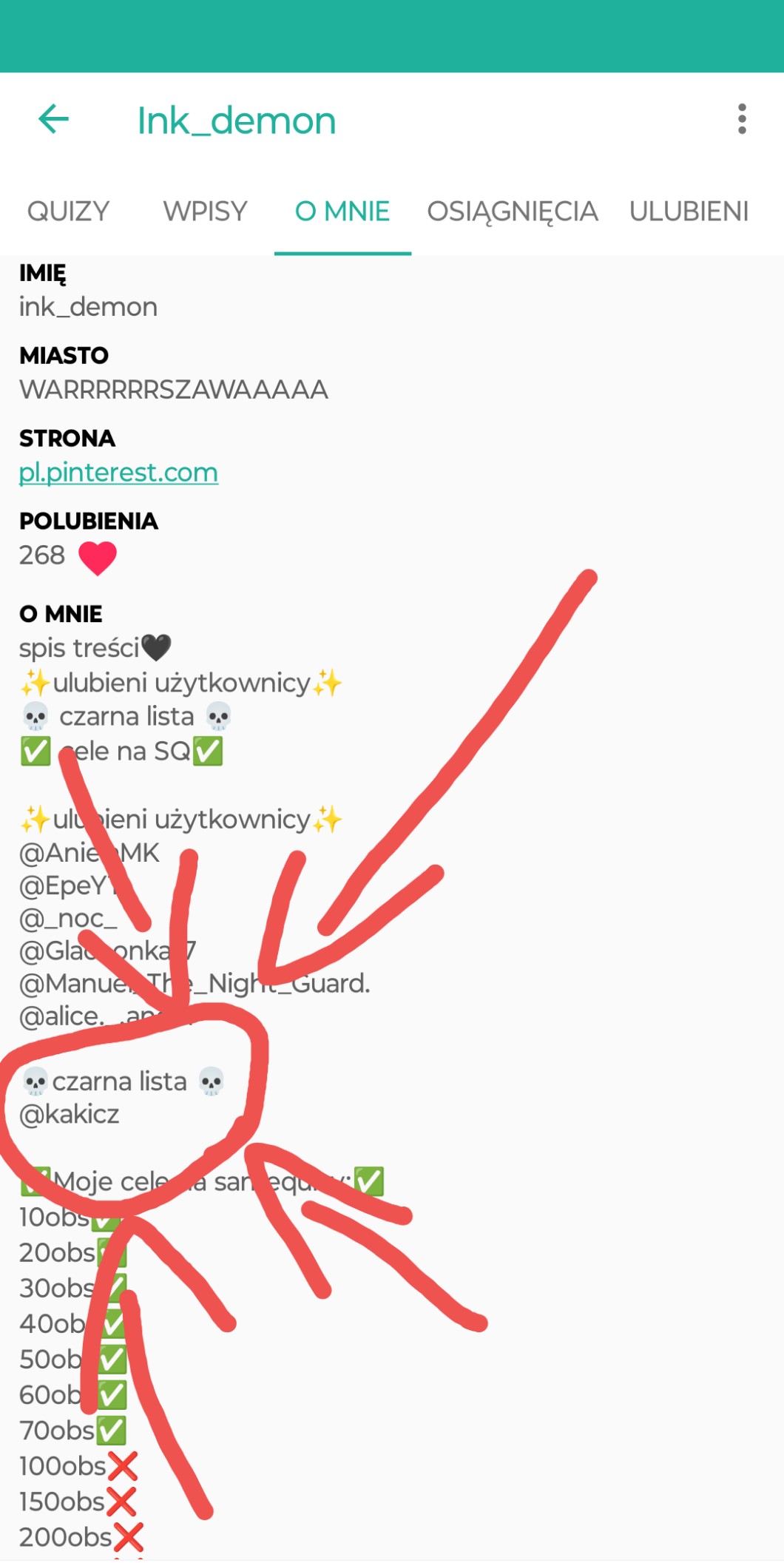Tap the skull before czarna lista heading
Screen dimensions: 784x1563
[36, 1081]
